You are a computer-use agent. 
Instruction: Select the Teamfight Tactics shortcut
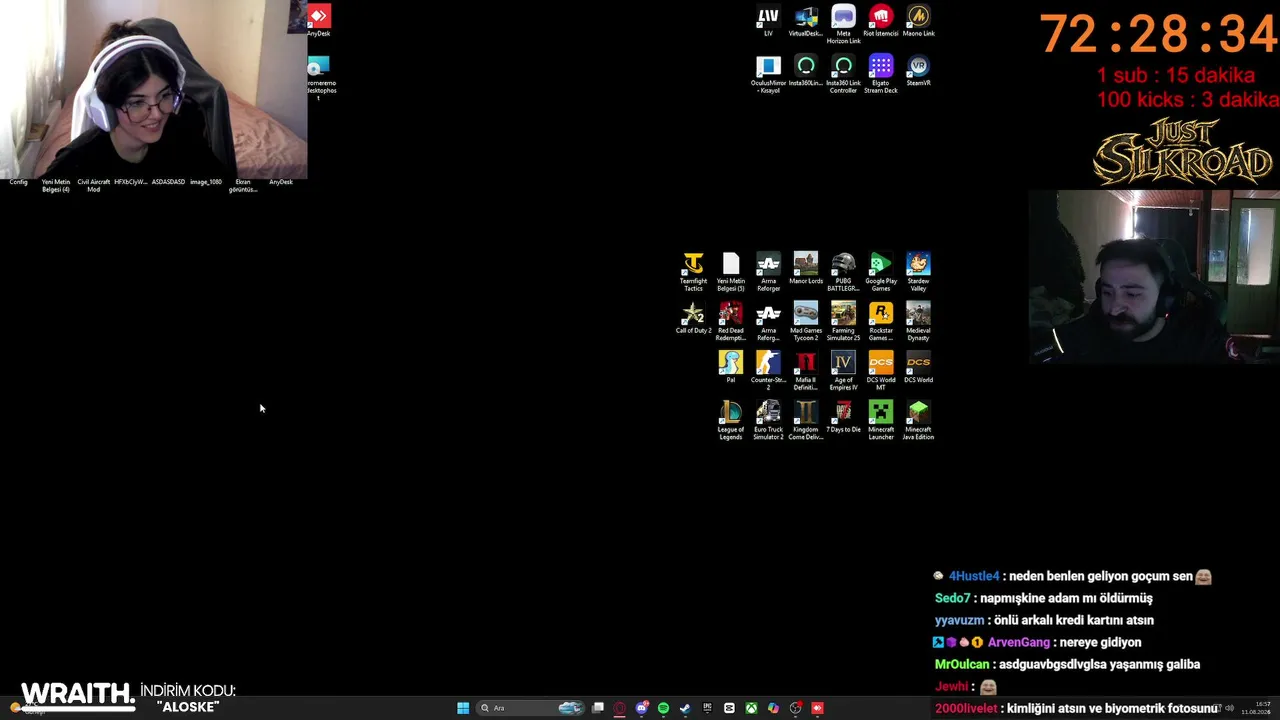point(693,272)
